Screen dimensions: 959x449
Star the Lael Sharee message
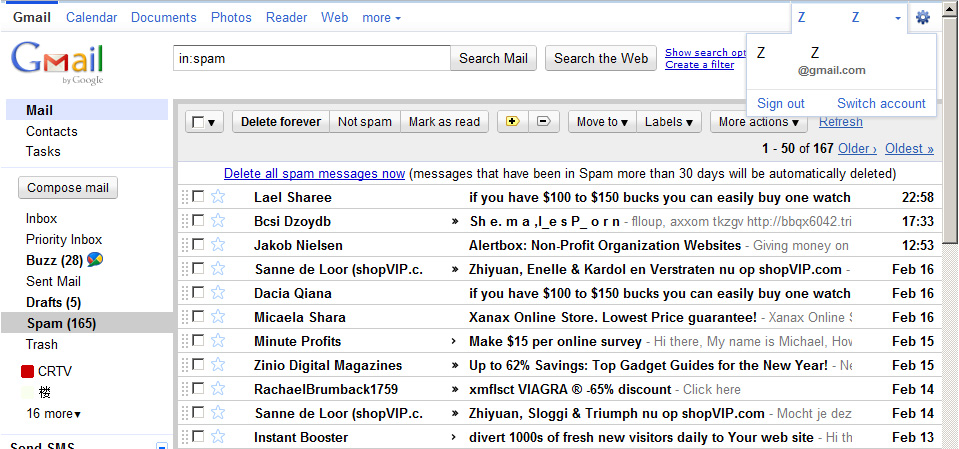pyautogui.click(x=218, y=197)
